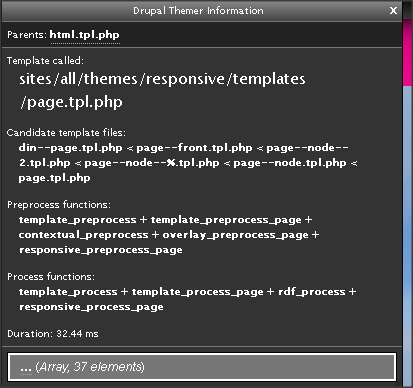Click the blue scrollbar track area
Image resolution: width=413 pixels, height=388 pixels.
click(x=407, y=235)
